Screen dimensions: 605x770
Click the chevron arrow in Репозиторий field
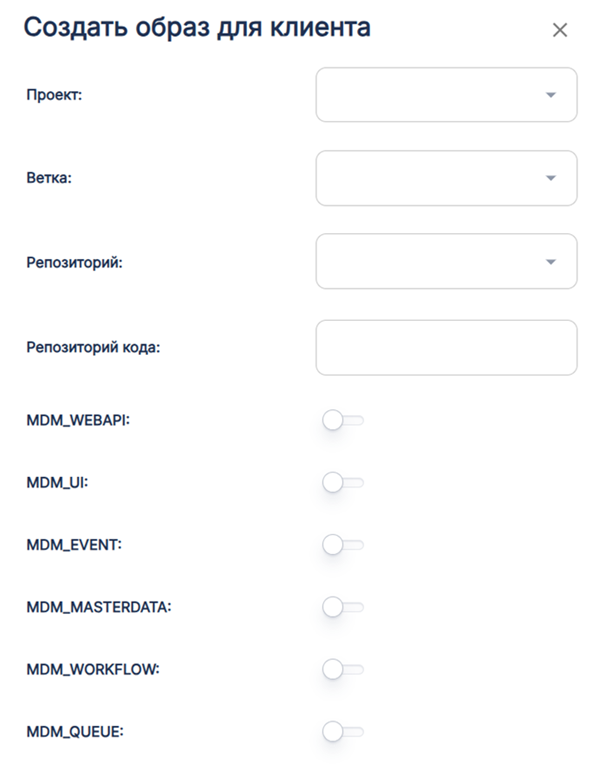pyautogui.click(x=550, y=262)
